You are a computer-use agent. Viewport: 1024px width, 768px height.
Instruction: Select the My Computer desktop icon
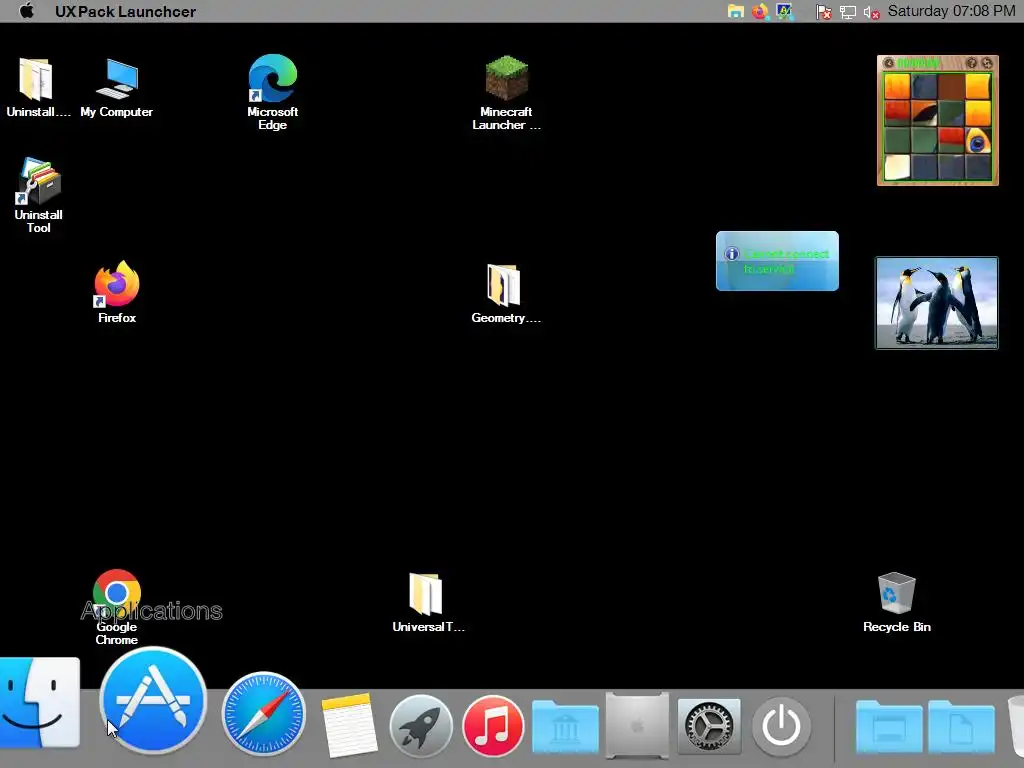click(x=117, y=88)
